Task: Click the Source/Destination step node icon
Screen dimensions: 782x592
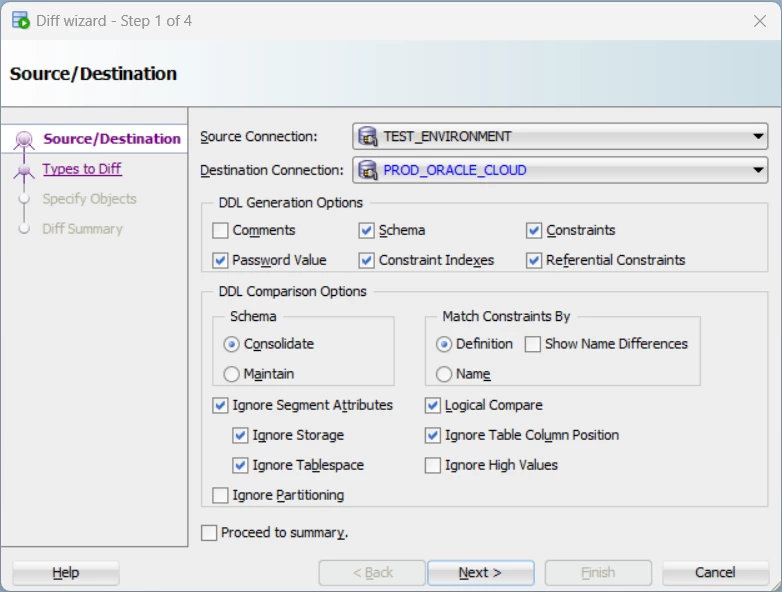Action: click(24, 139)
